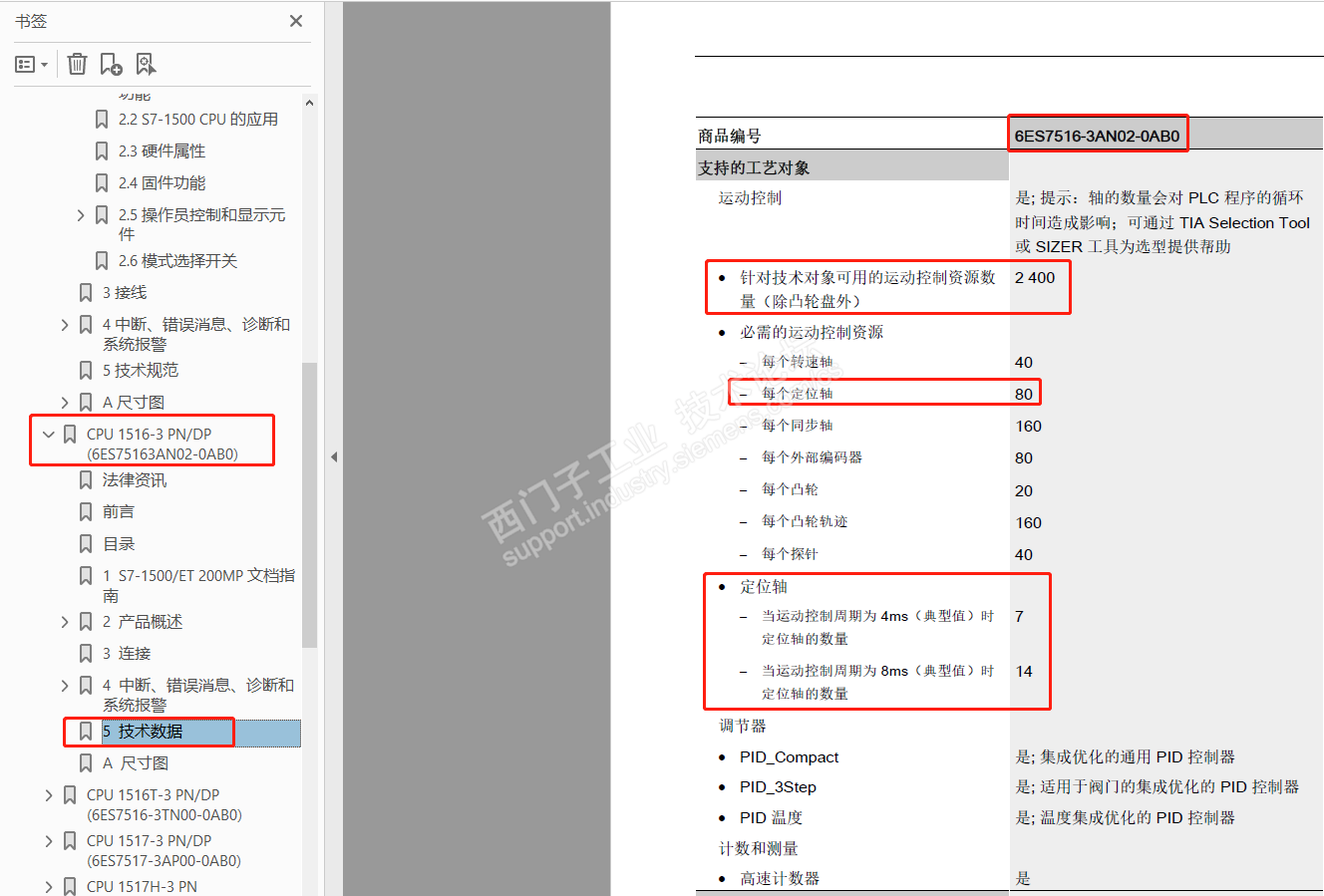Viewport: 1324px width, 896px height.
Task: Open the bookmark options dropdown menu
Action: (32, 65)
